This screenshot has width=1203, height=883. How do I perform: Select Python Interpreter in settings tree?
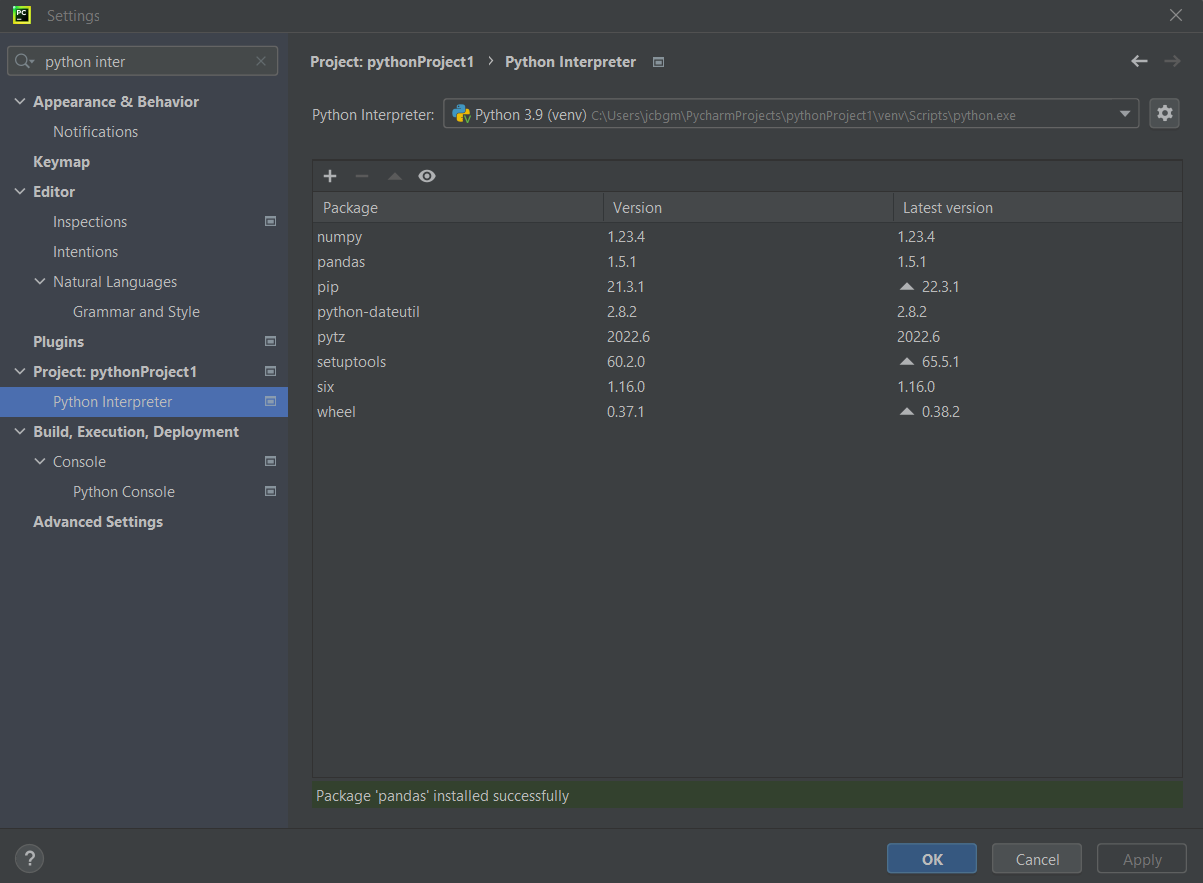[x=144, y=402]
